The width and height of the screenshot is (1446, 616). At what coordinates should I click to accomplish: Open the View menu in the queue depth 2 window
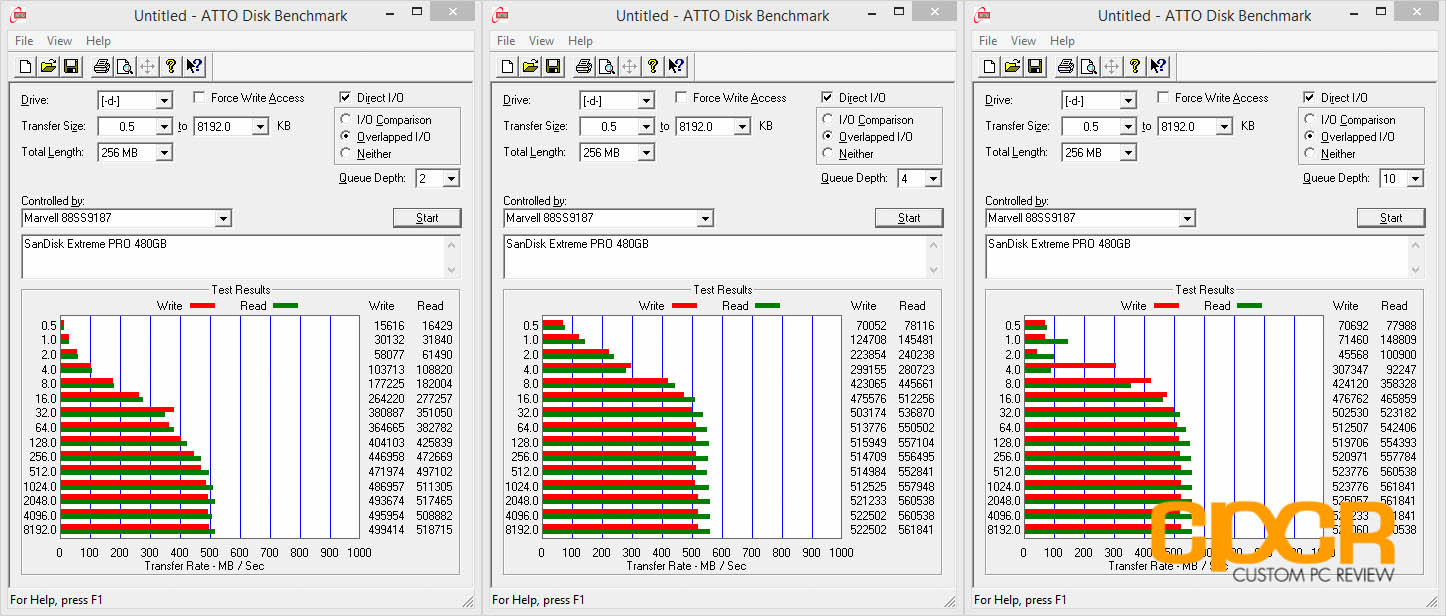pyautogui.click(x=59, y=41)
